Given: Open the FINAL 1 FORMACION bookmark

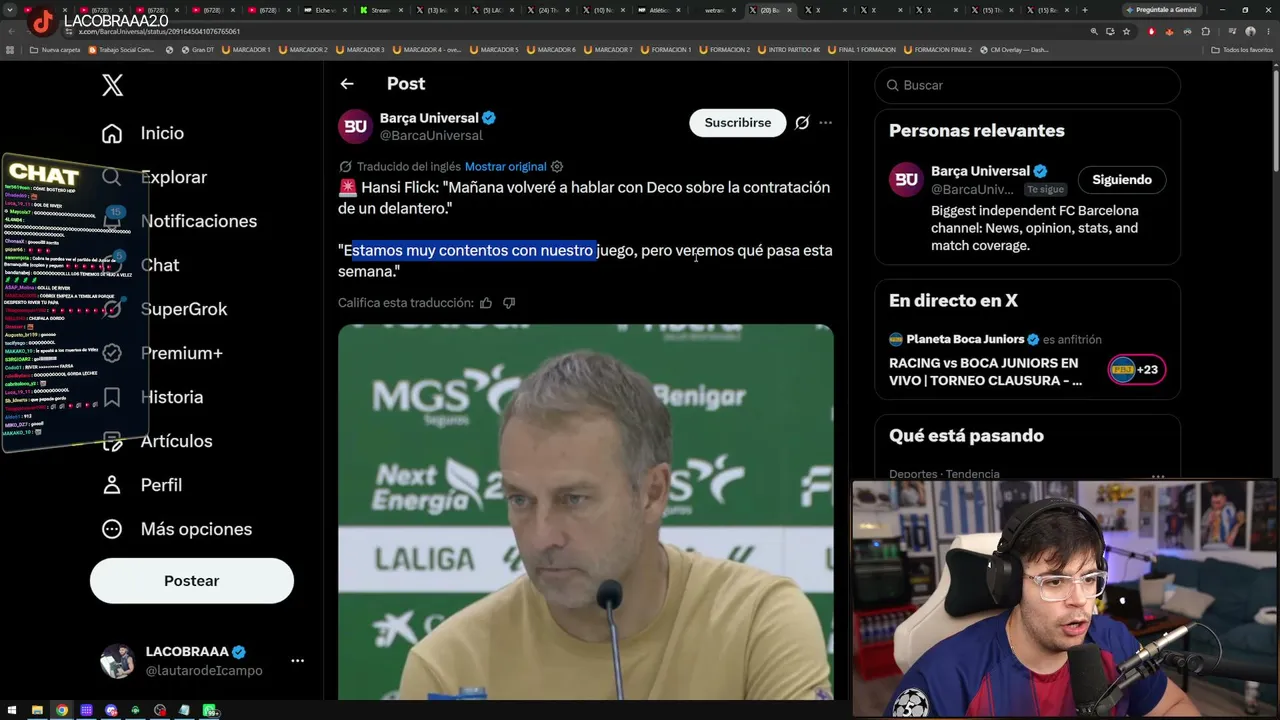Looking at the screenshot, I should click(x=863, y=49).
